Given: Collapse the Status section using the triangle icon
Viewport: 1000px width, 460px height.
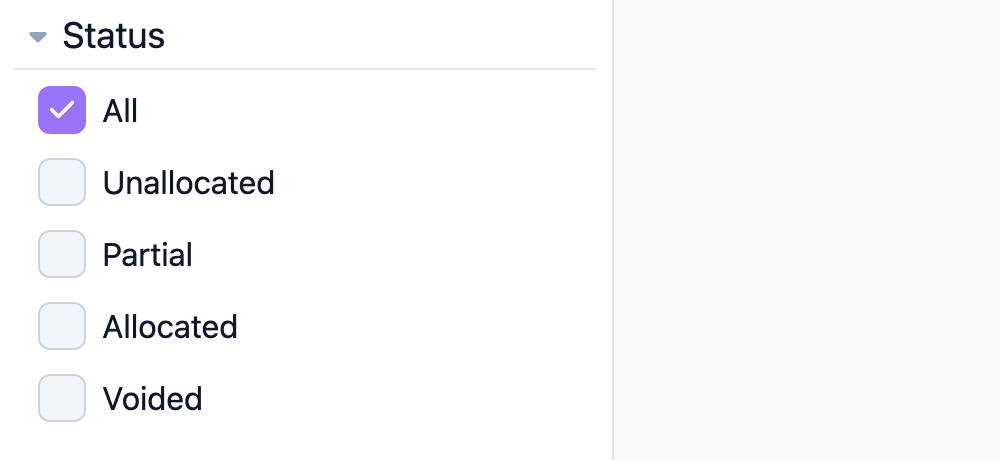Looking at the screenshot, I should coord(38,37).
